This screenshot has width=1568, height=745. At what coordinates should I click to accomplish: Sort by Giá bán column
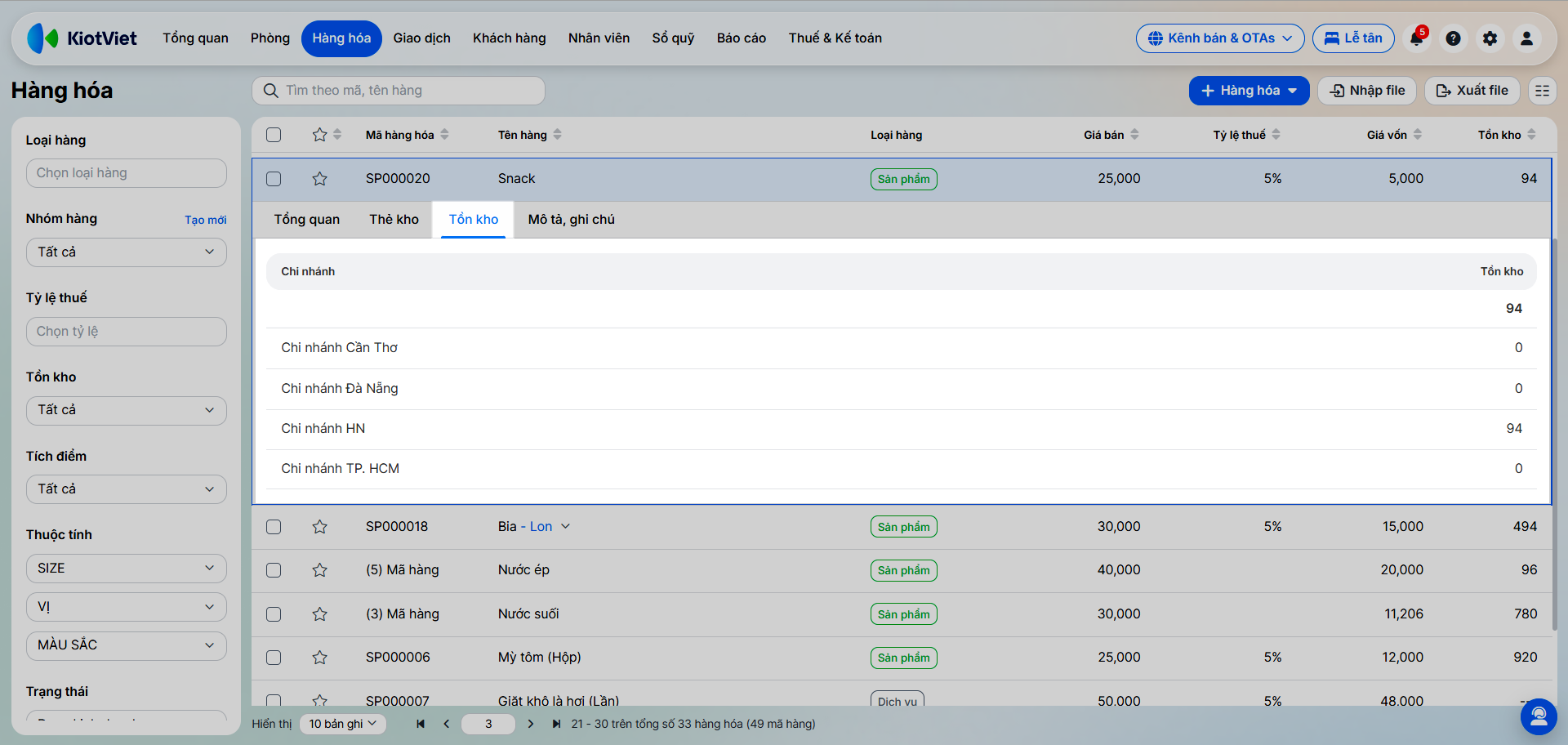[1111, 135]
